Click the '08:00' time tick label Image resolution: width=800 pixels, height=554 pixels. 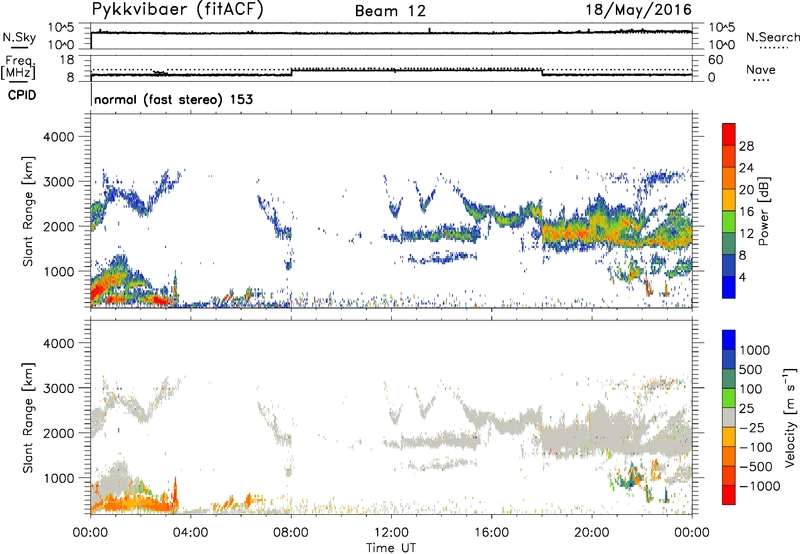tap(291, 533)
